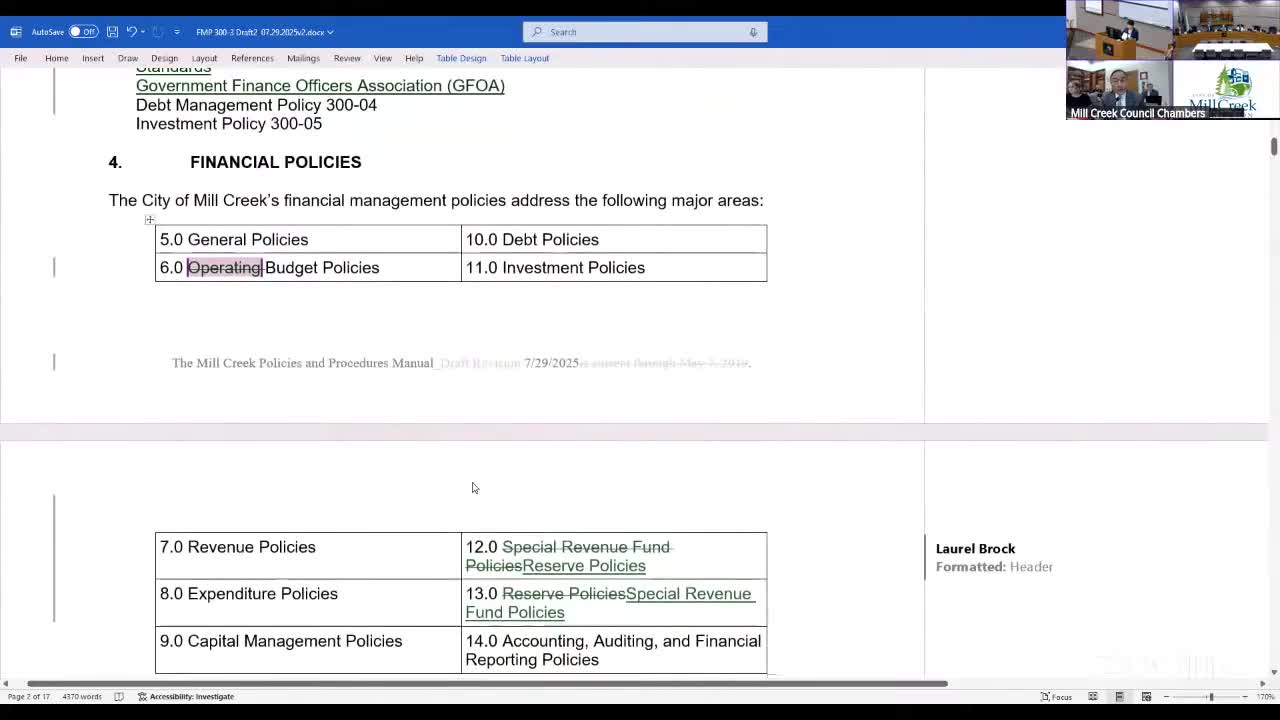Click the '11.0 Investment Policies' cell
This screenshot has height=720, width=1280.
(614, 268)
